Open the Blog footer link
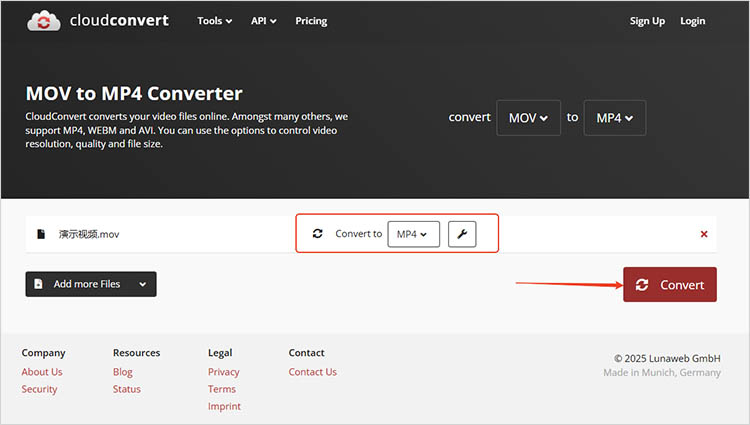The image size is (750, 425). [x=122, y=372]
